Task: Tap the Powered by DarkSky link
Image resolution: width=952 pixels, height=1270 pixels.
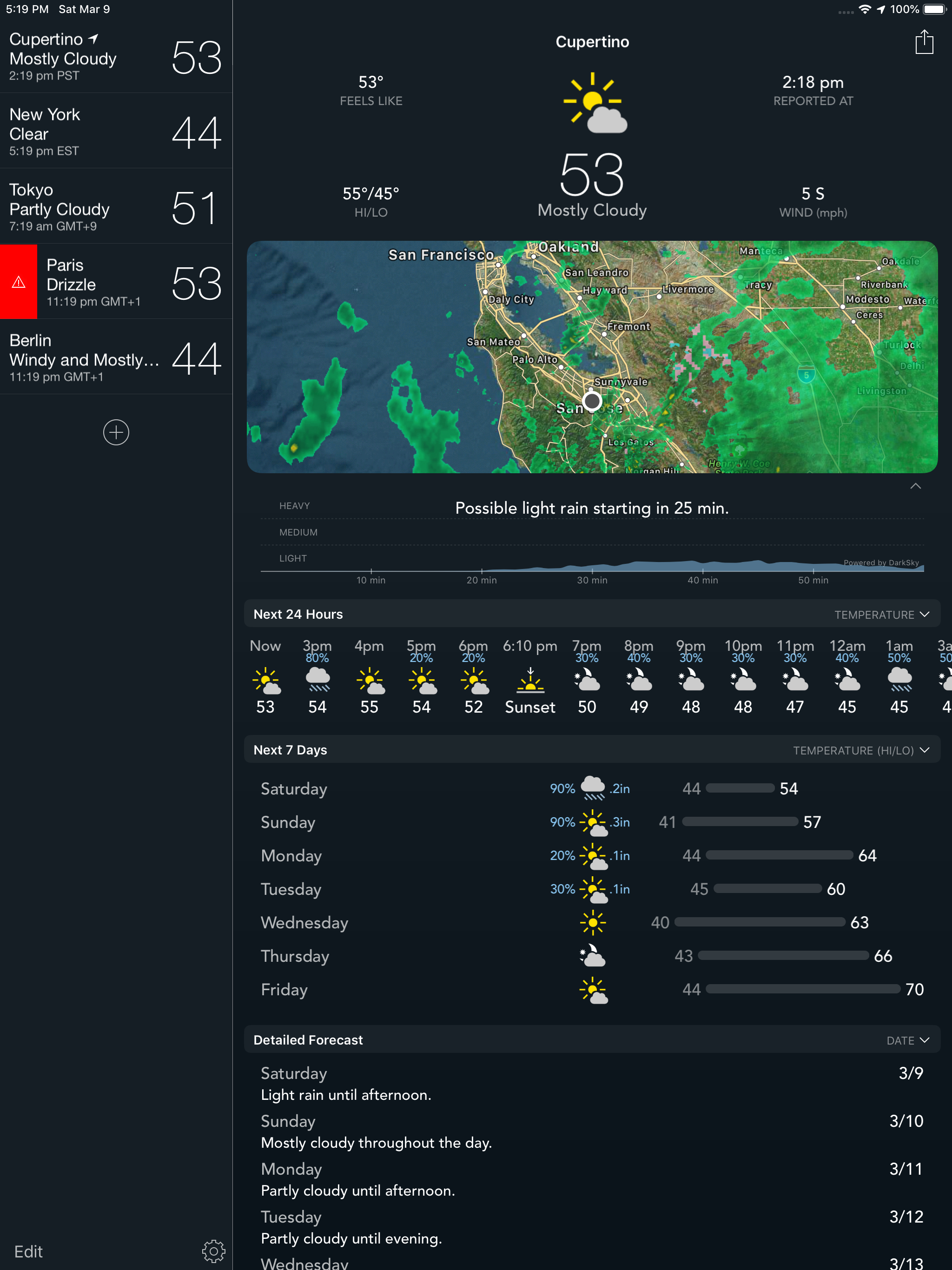Action: coord(881,562)
